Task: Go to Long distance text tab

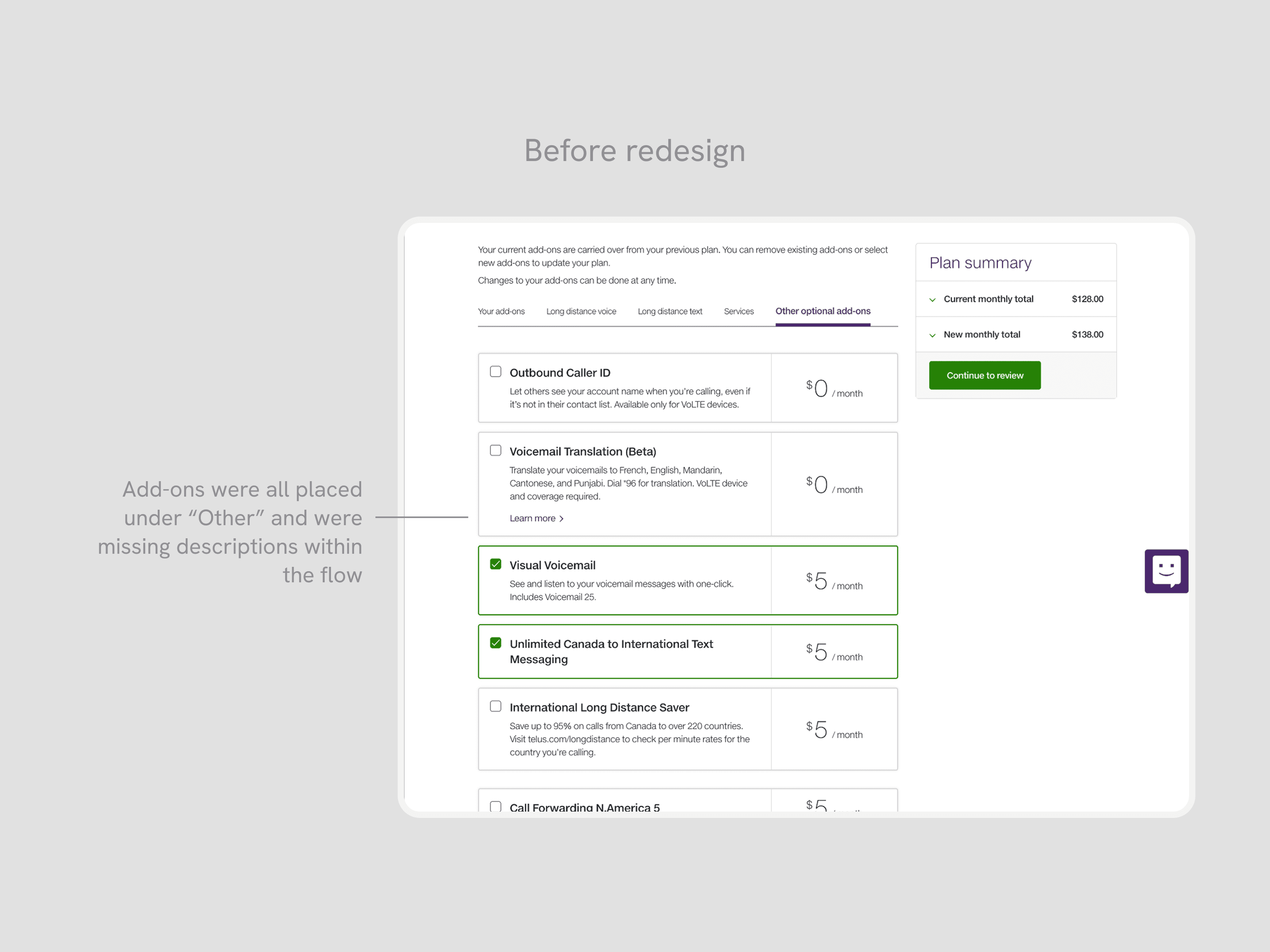Action: (670, 312)
